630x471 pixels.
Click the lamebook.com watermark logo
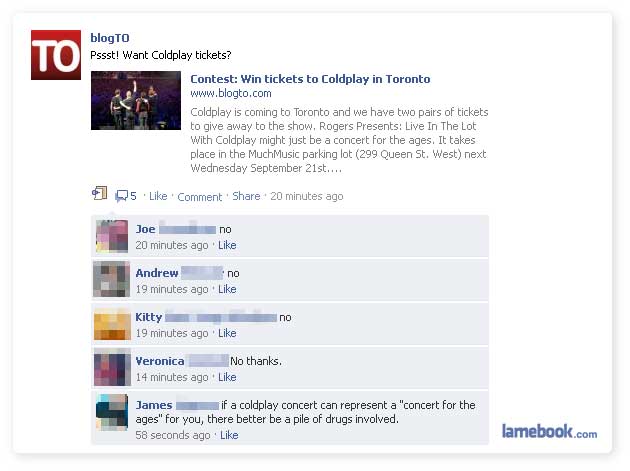click(x=549, y=432)
